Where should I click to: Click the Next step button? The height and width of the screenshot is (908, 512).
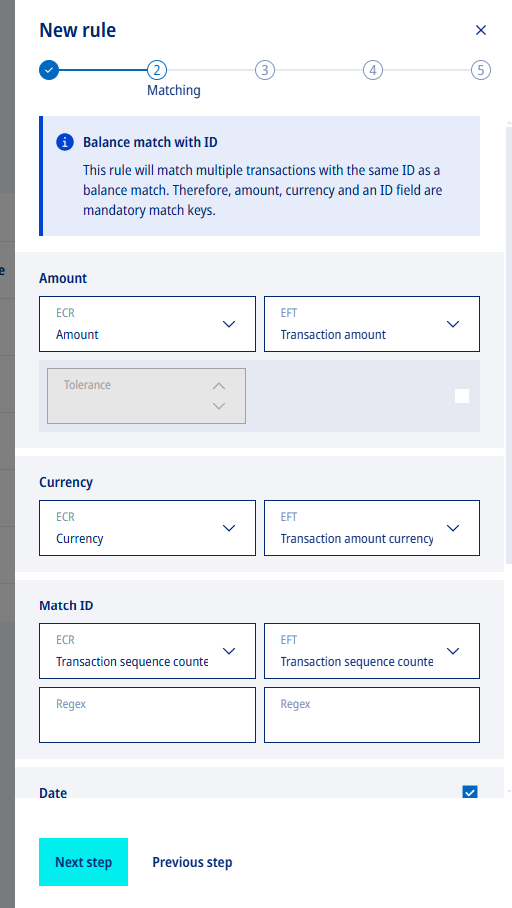83,862
